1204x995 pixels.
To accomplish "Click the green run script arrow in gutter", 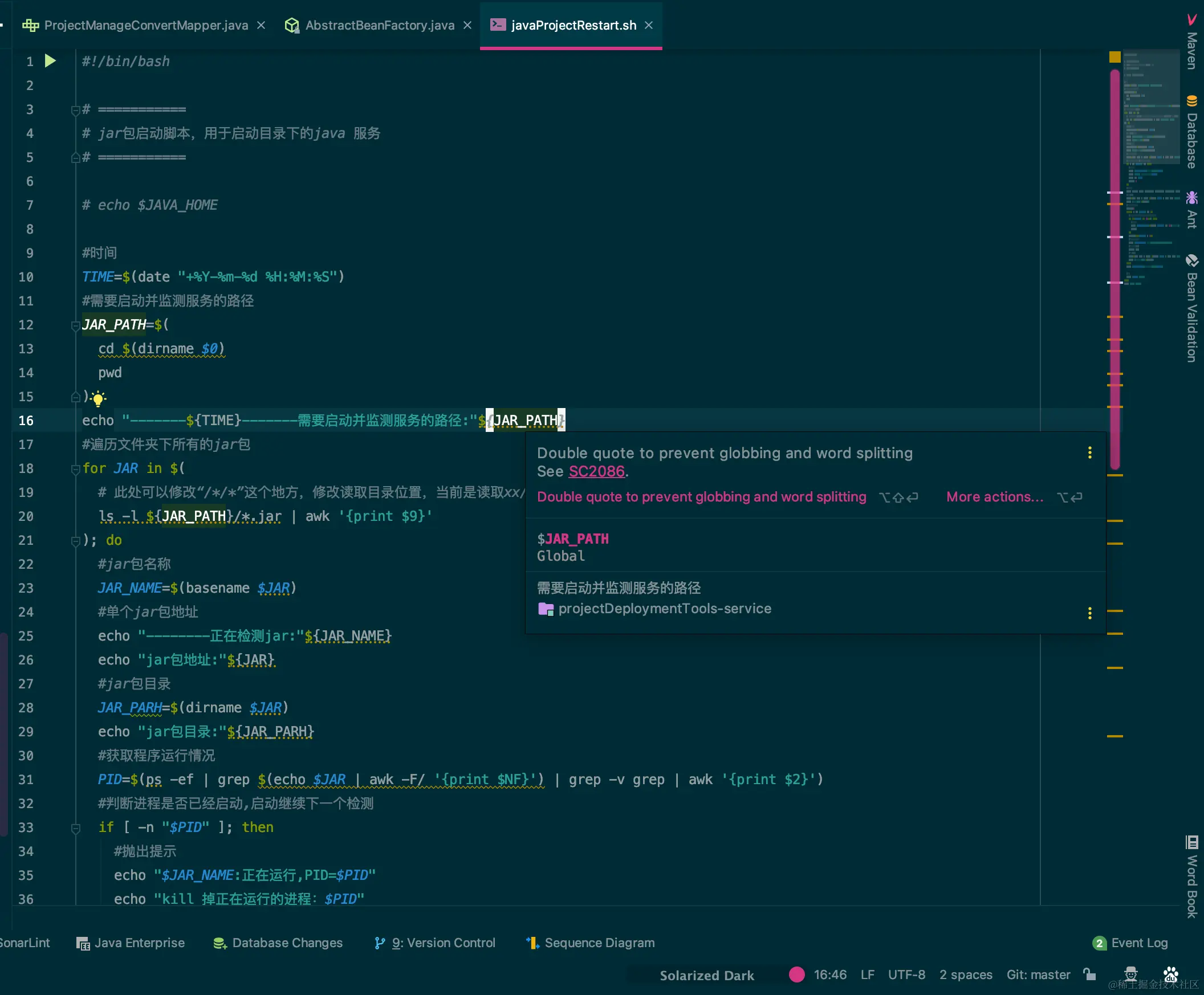I will (x=51, y=61).
